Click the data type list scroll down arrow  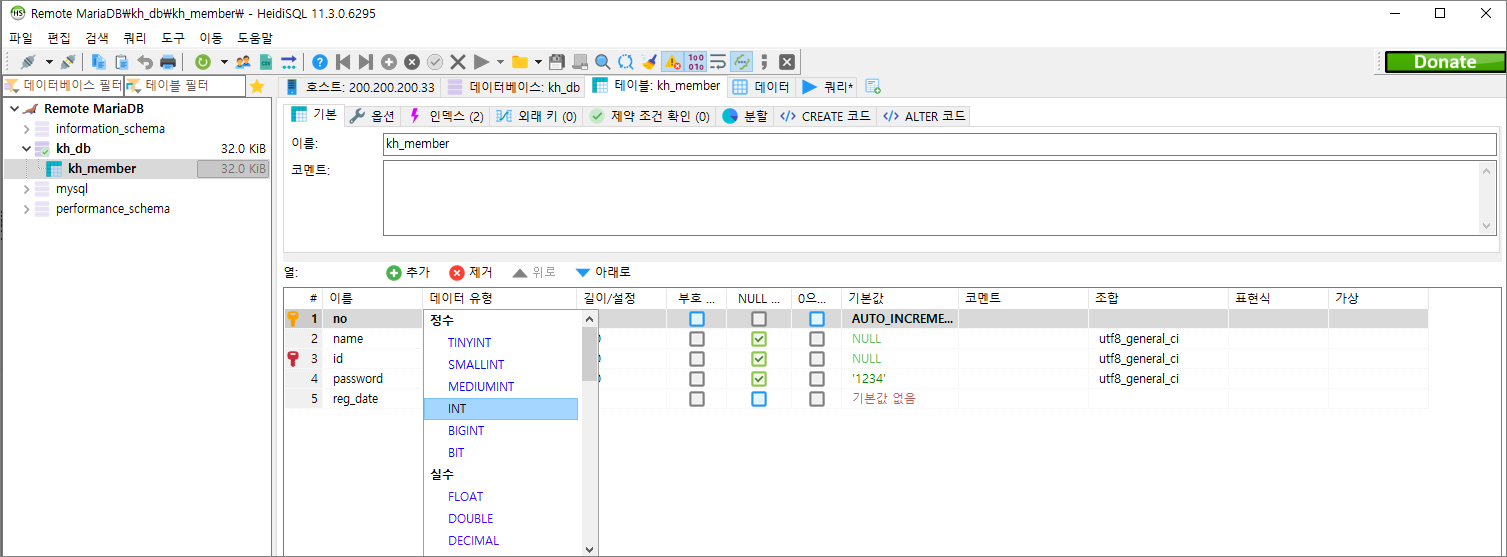pos(589,548)
